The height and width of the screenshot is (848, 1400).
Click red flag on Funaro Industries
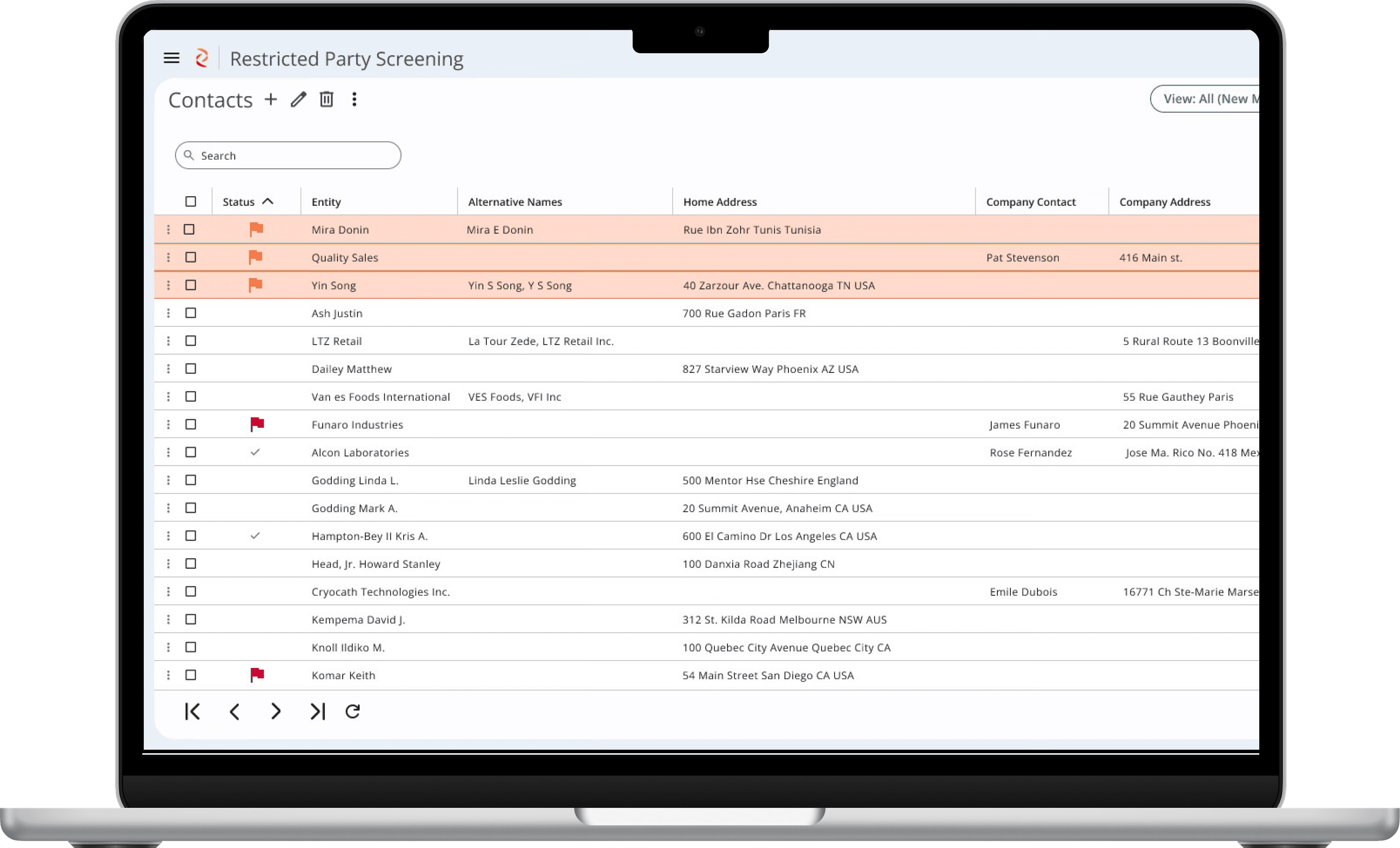(257, 424)
